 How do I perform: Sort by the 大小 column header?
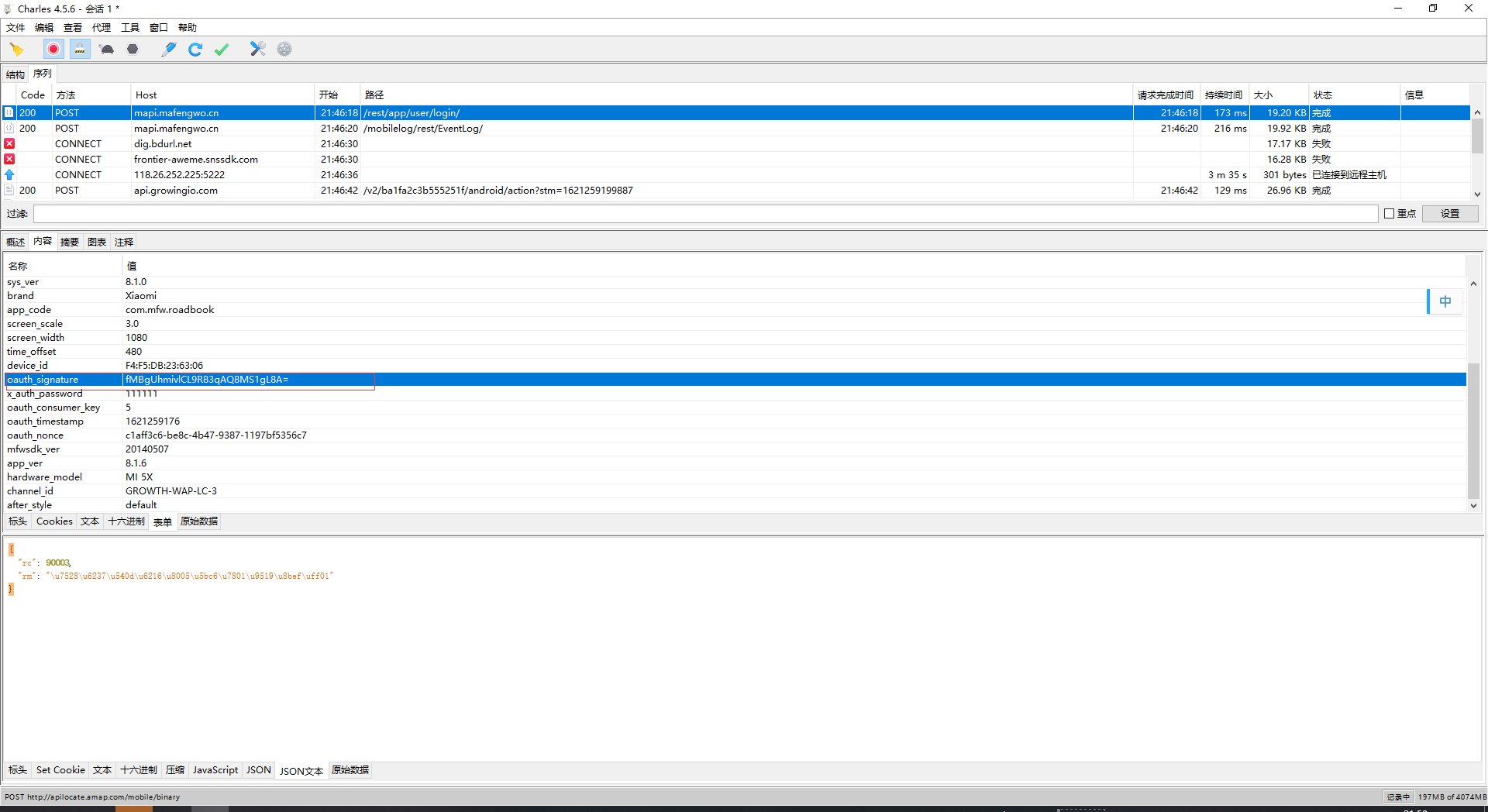coord(1279,95)
